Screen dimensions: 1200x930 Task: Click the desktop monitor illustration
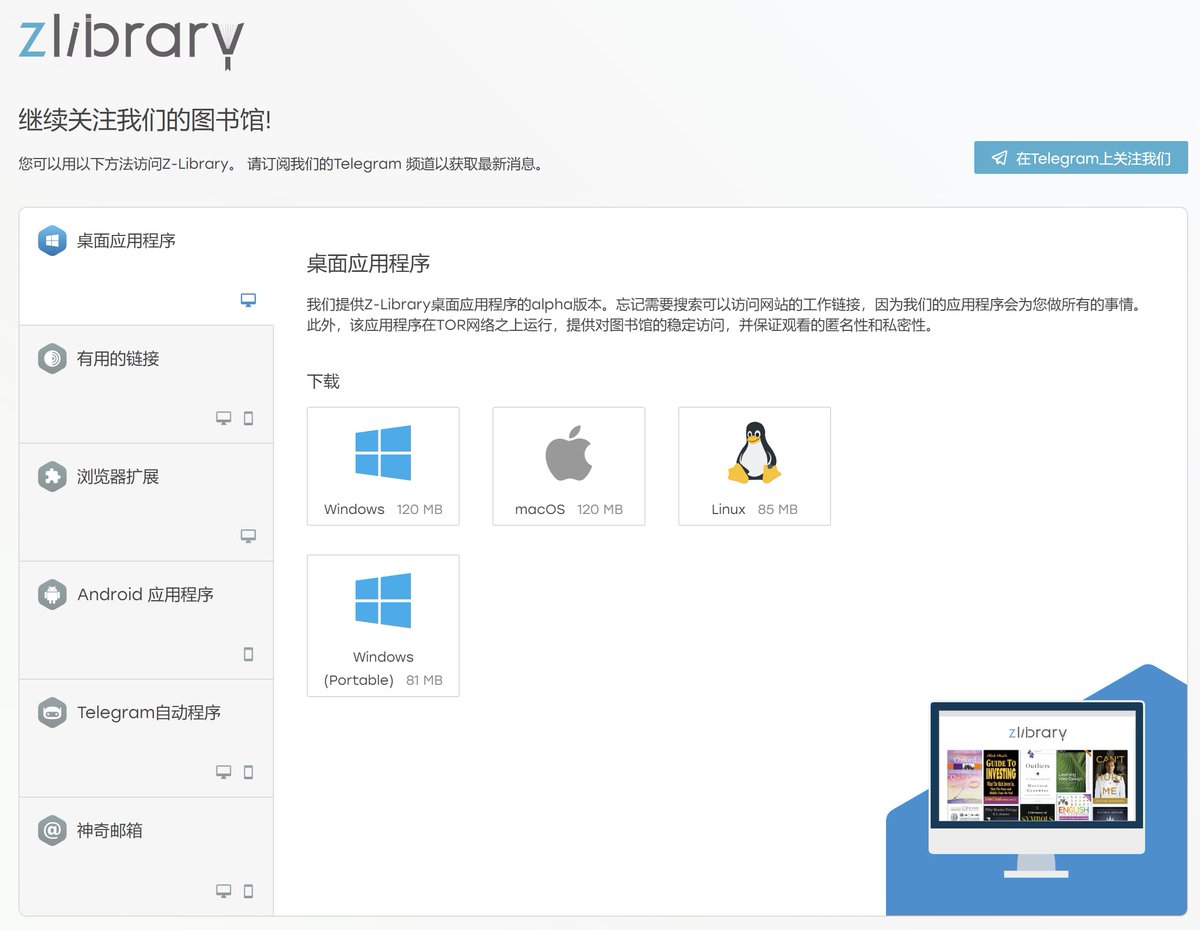[x=1037, y=788]
